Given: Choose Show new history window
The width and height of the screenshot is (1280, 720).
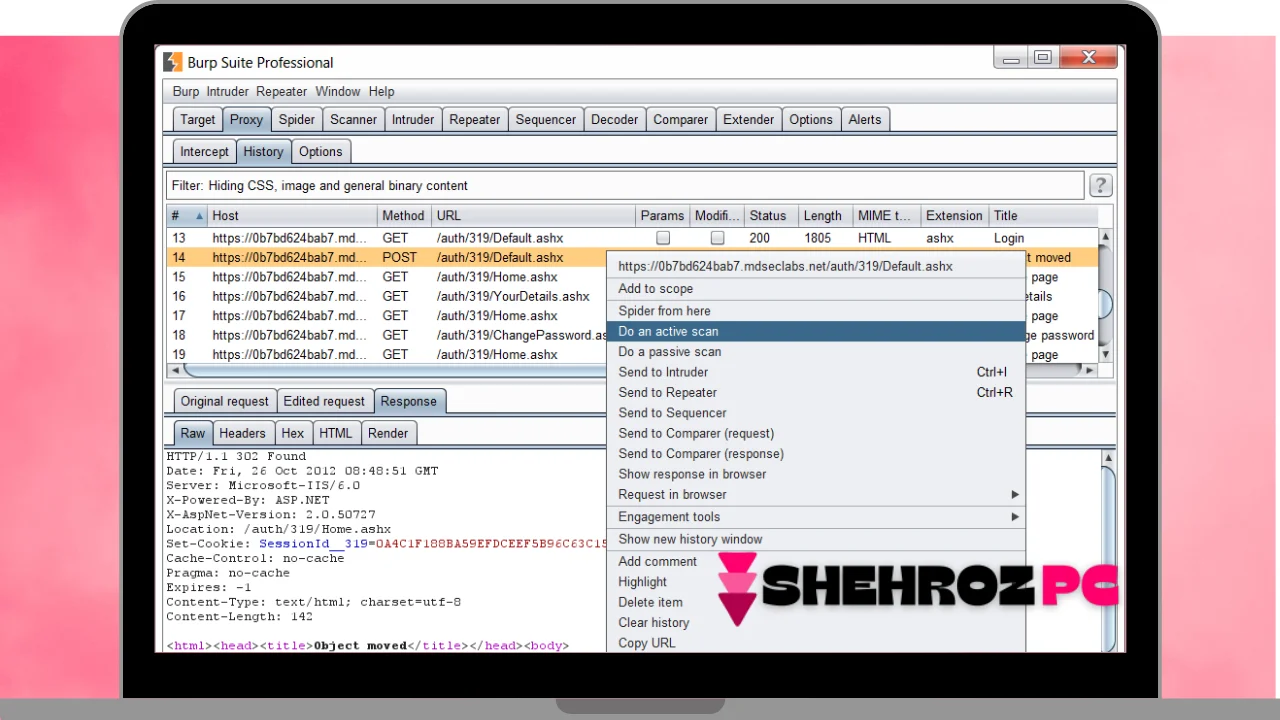Looking at the screenshot, I should click(816, 539).
